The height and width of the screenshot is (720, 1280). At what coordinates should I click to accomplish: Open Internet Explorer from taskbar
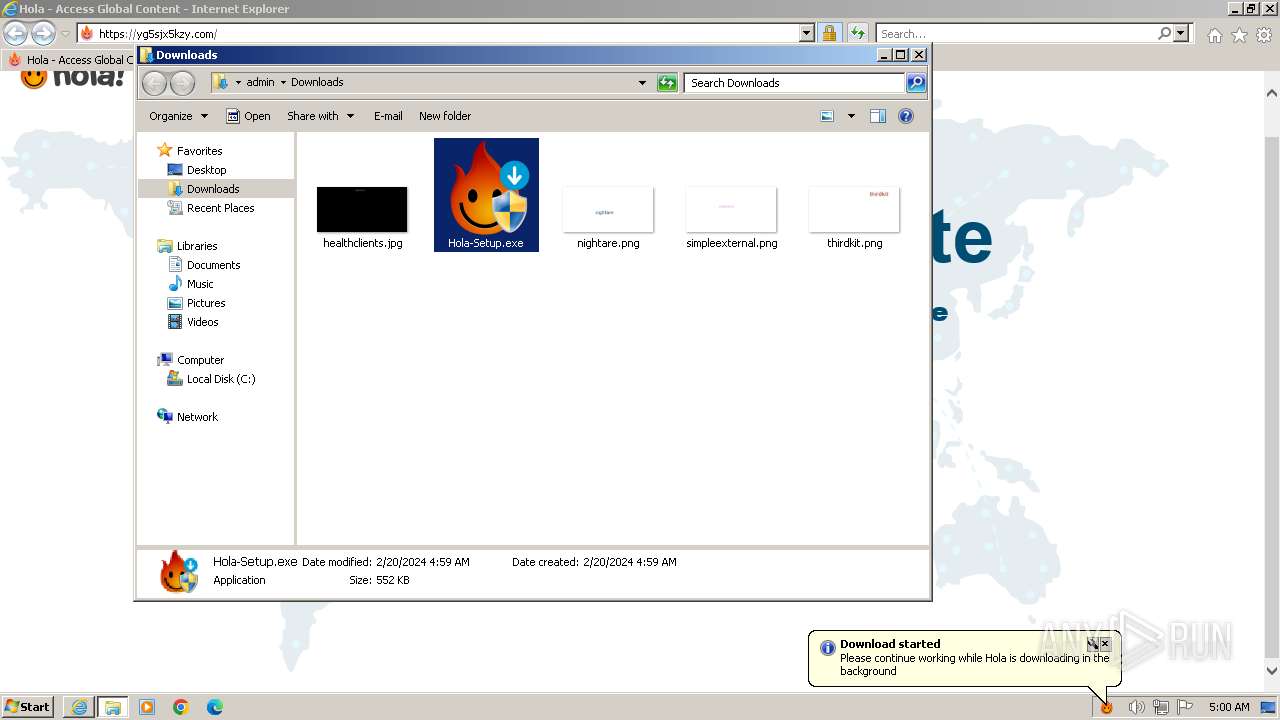79,707
